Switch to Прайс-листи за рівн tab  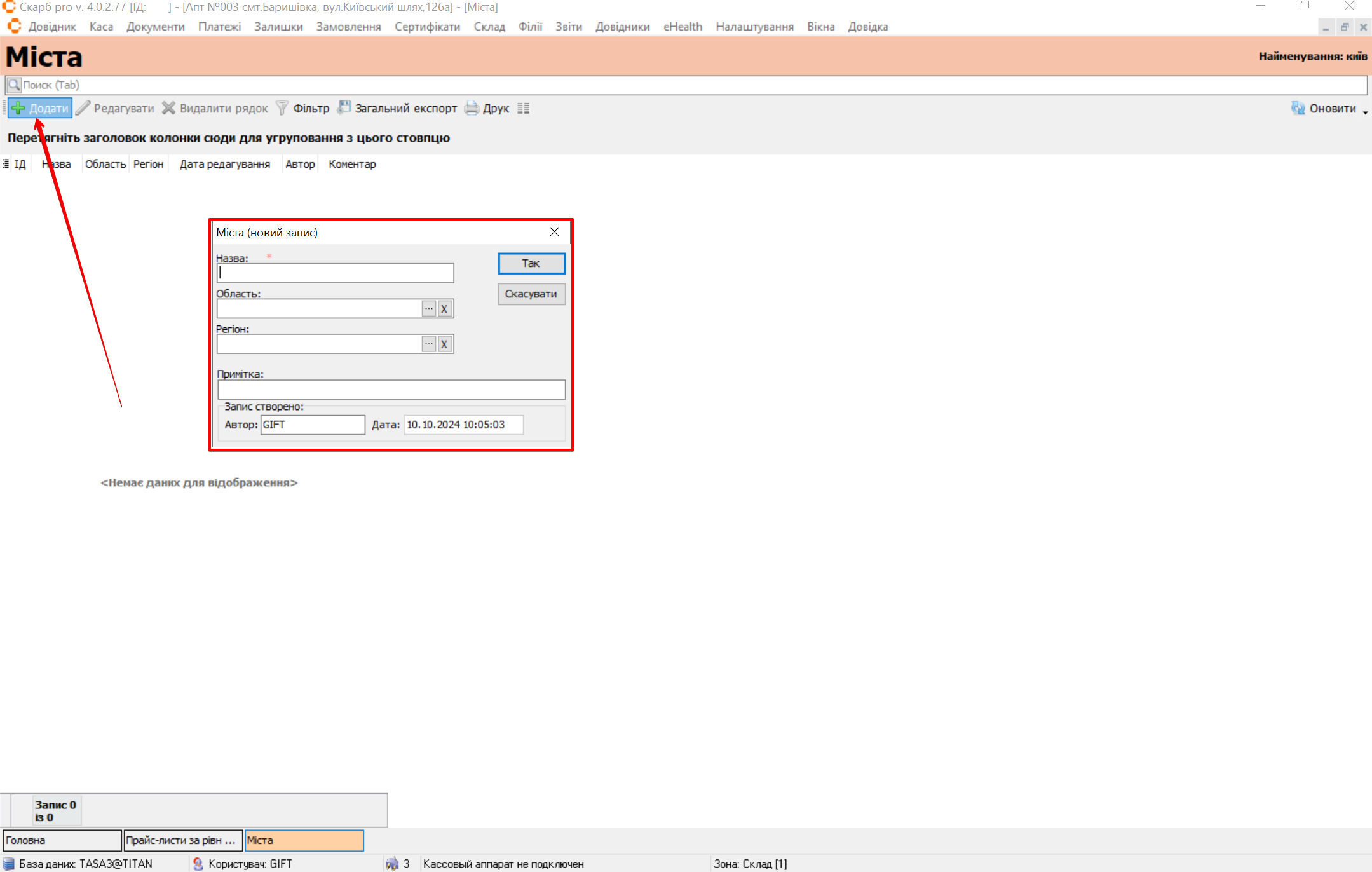point(182,840)
